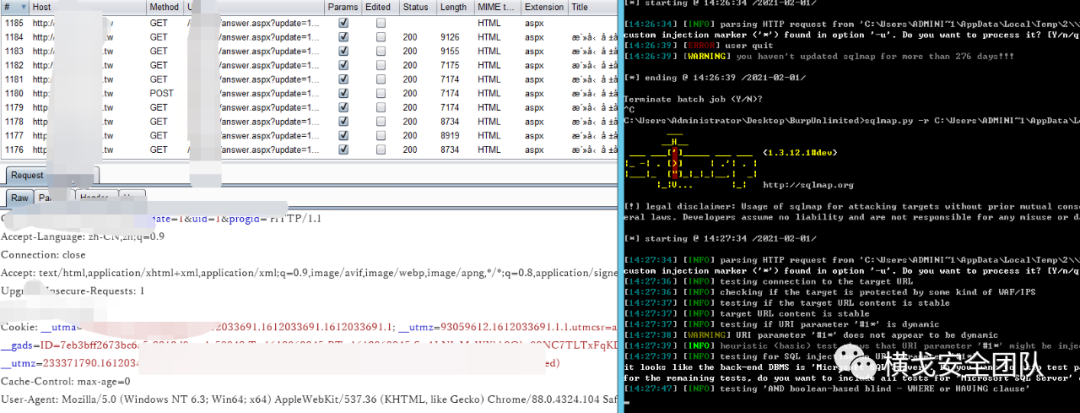Click the HTML MIME cell in row 1177

[489, 136]
